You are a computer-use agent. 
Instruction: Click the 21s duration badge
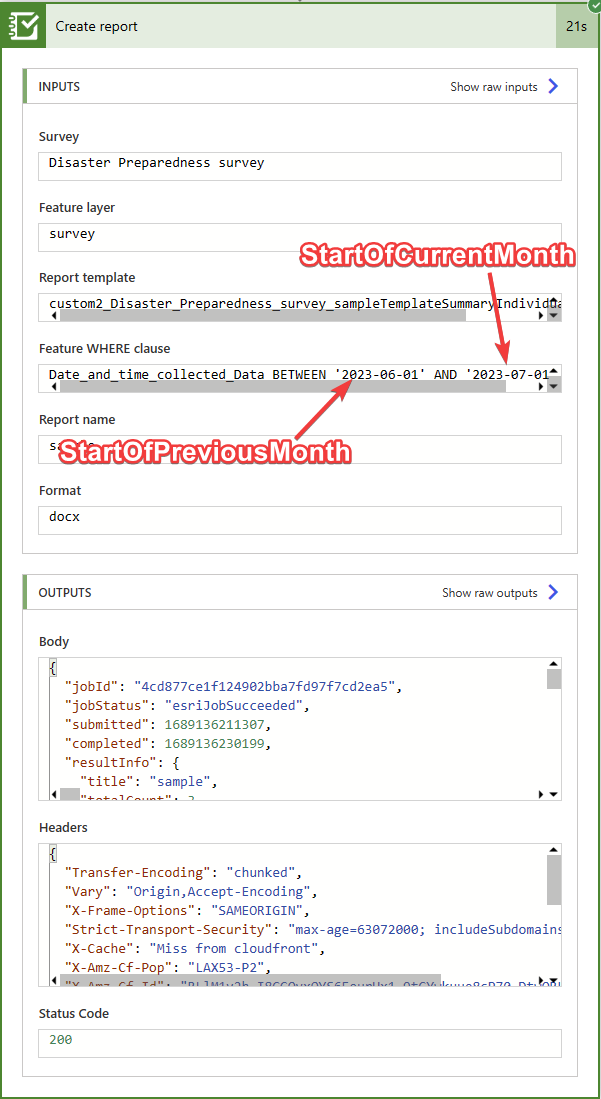point(576,26)
